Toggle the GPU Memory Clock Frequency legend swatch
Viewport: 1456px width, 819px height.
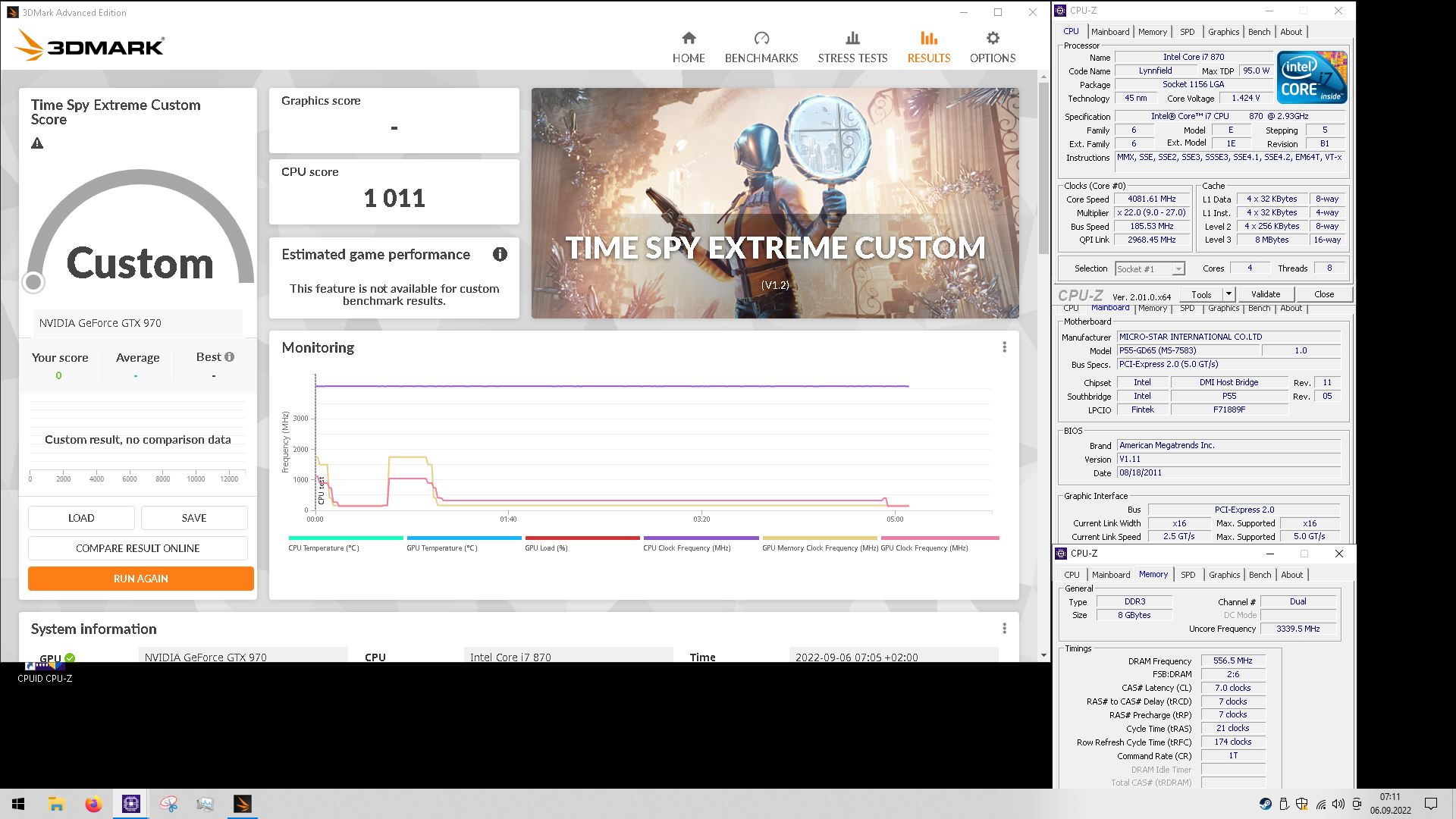[x=820, y=538]
